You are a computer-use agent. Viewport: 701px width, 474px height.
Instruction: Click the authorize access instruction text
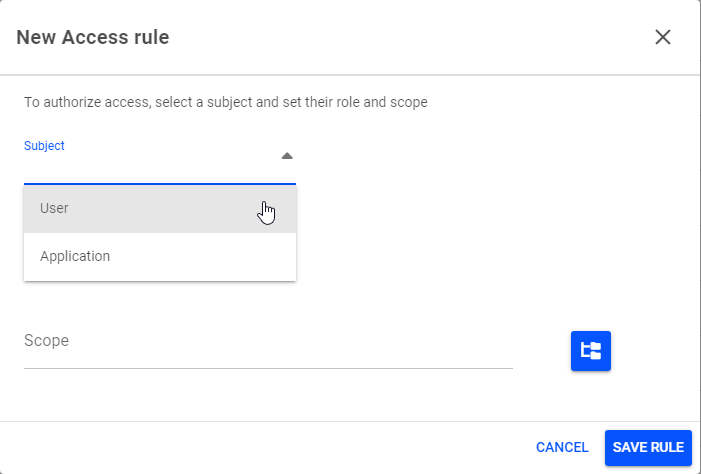tap(226, 102)
